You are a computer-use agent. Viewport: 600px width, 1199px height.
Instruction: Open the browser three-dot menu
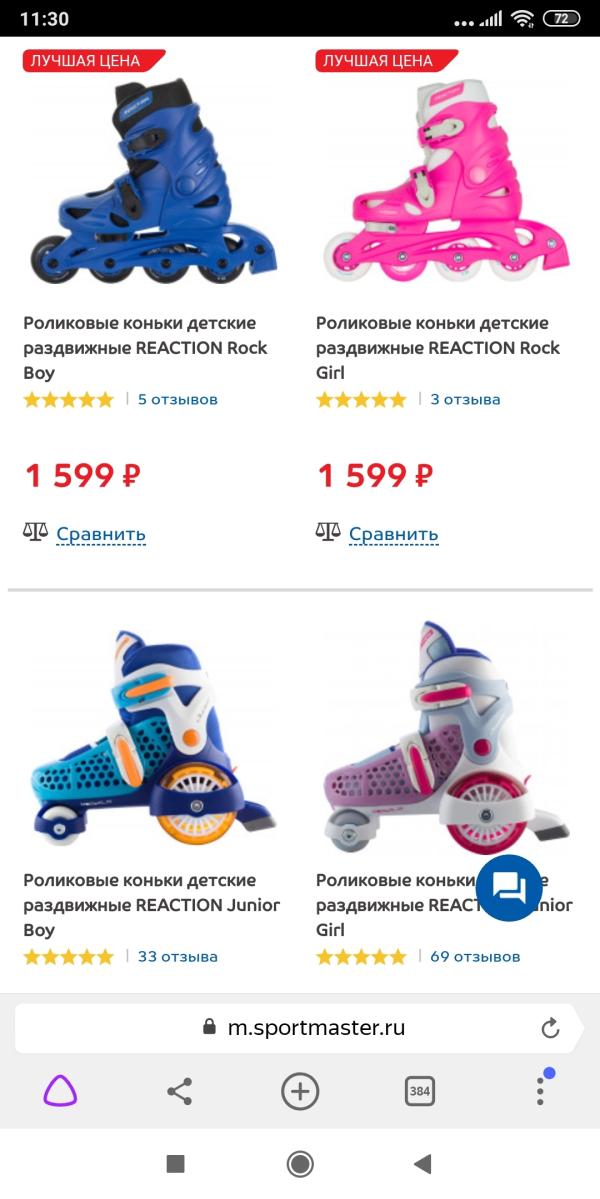click(540, 1091)
